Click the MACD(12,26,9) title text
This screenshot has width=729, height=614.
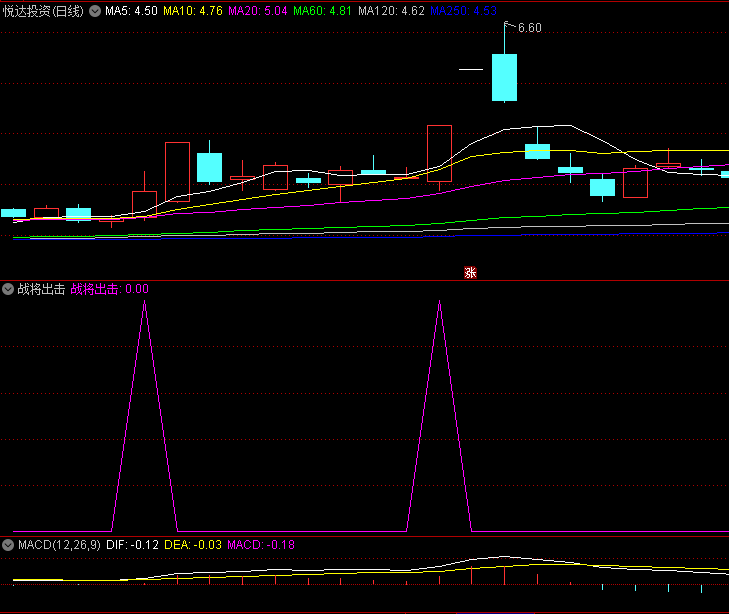(x=59, y=545)
